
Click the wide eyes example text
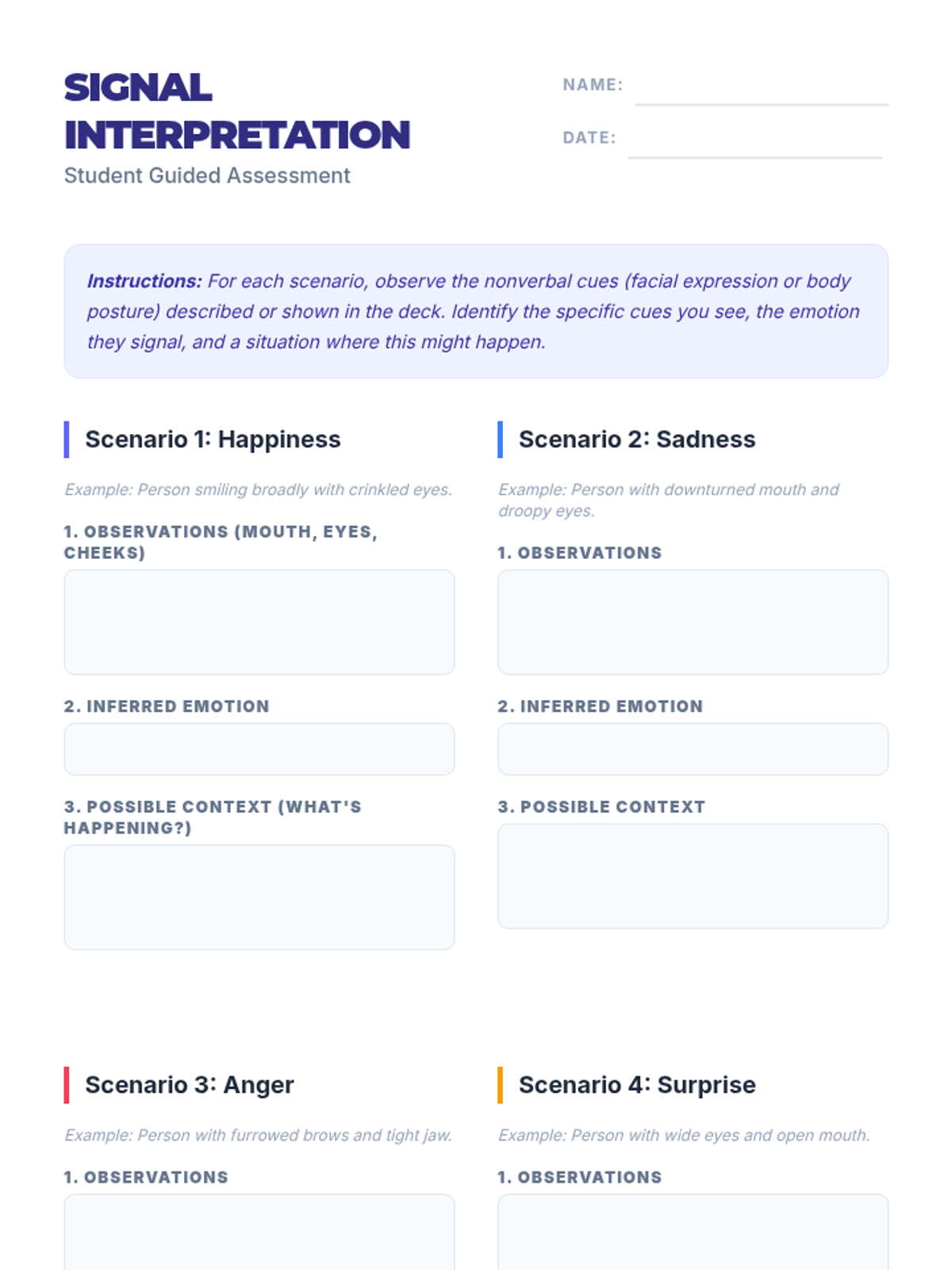pos(684,1135)
